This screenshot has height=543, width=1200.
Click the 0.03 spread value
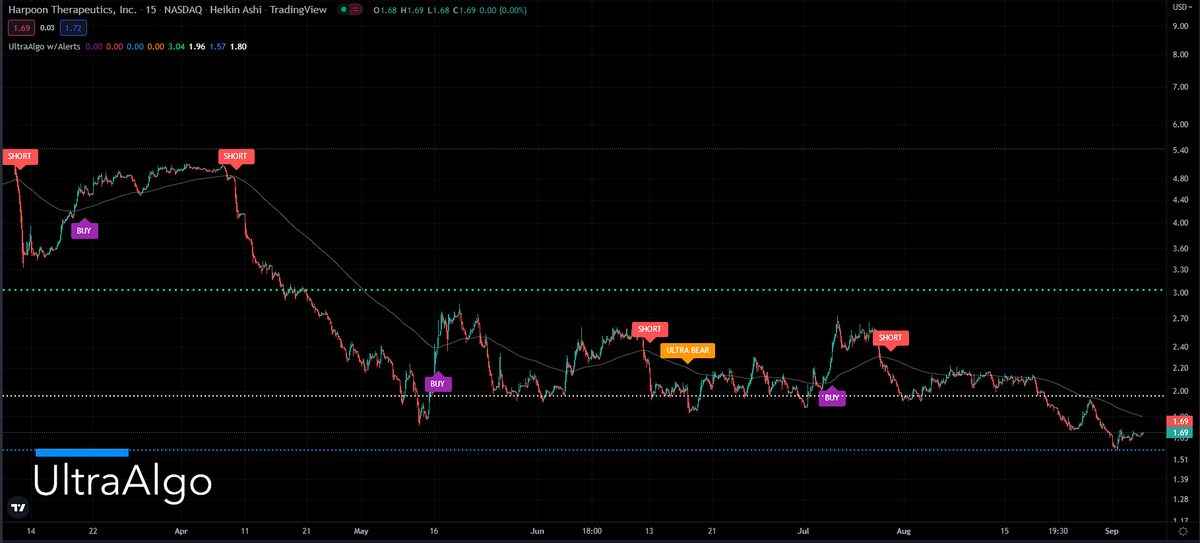click(45, 28)
